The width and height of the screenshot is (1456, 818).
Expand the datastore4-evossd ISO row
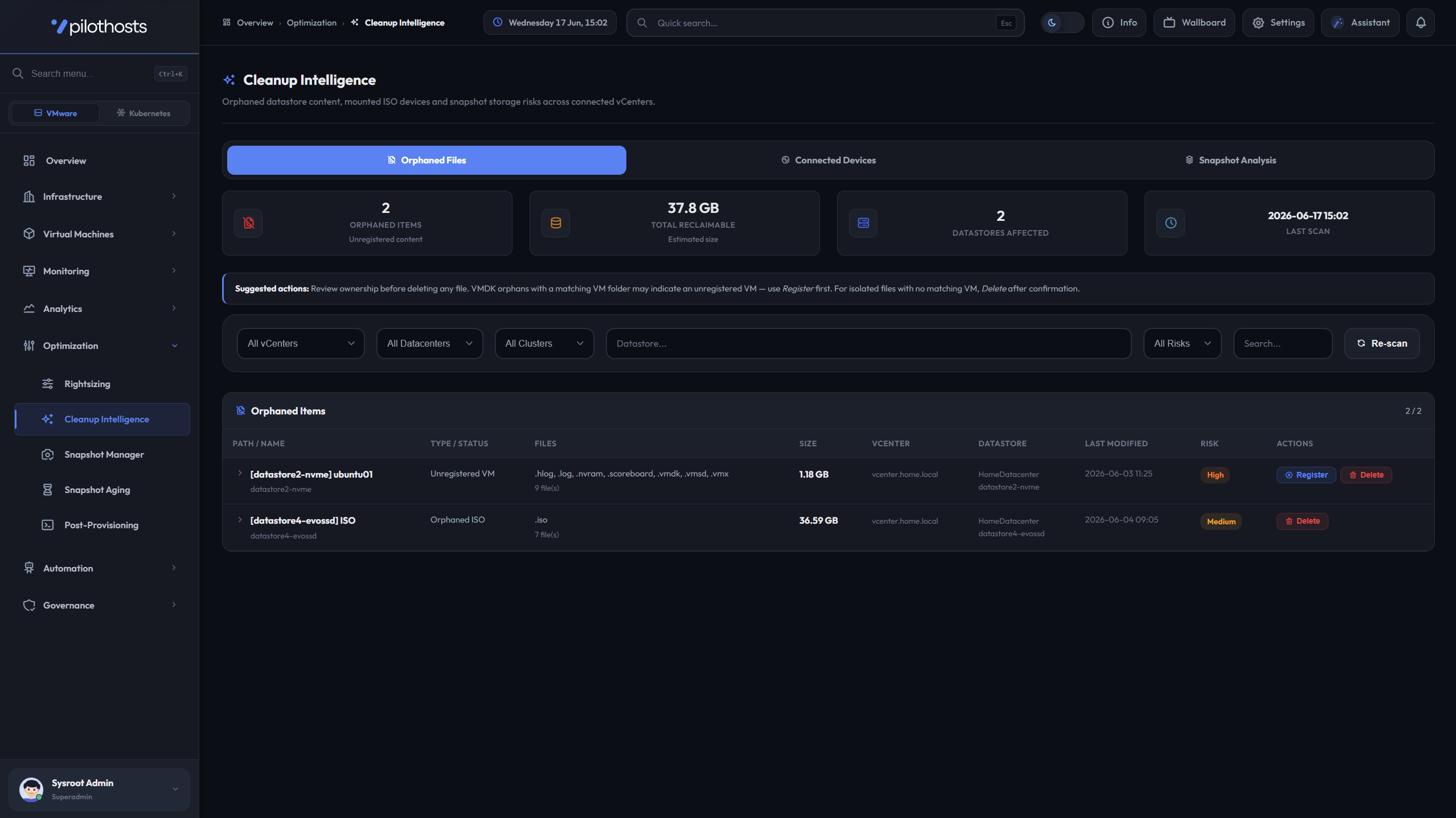click(240, 520)
